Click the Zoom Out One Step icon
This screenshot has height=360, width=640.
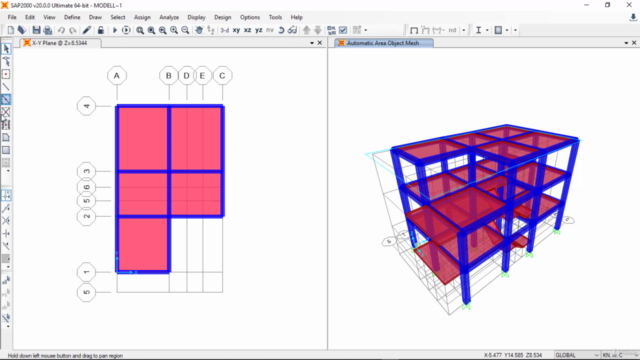[x=185, y=30]
